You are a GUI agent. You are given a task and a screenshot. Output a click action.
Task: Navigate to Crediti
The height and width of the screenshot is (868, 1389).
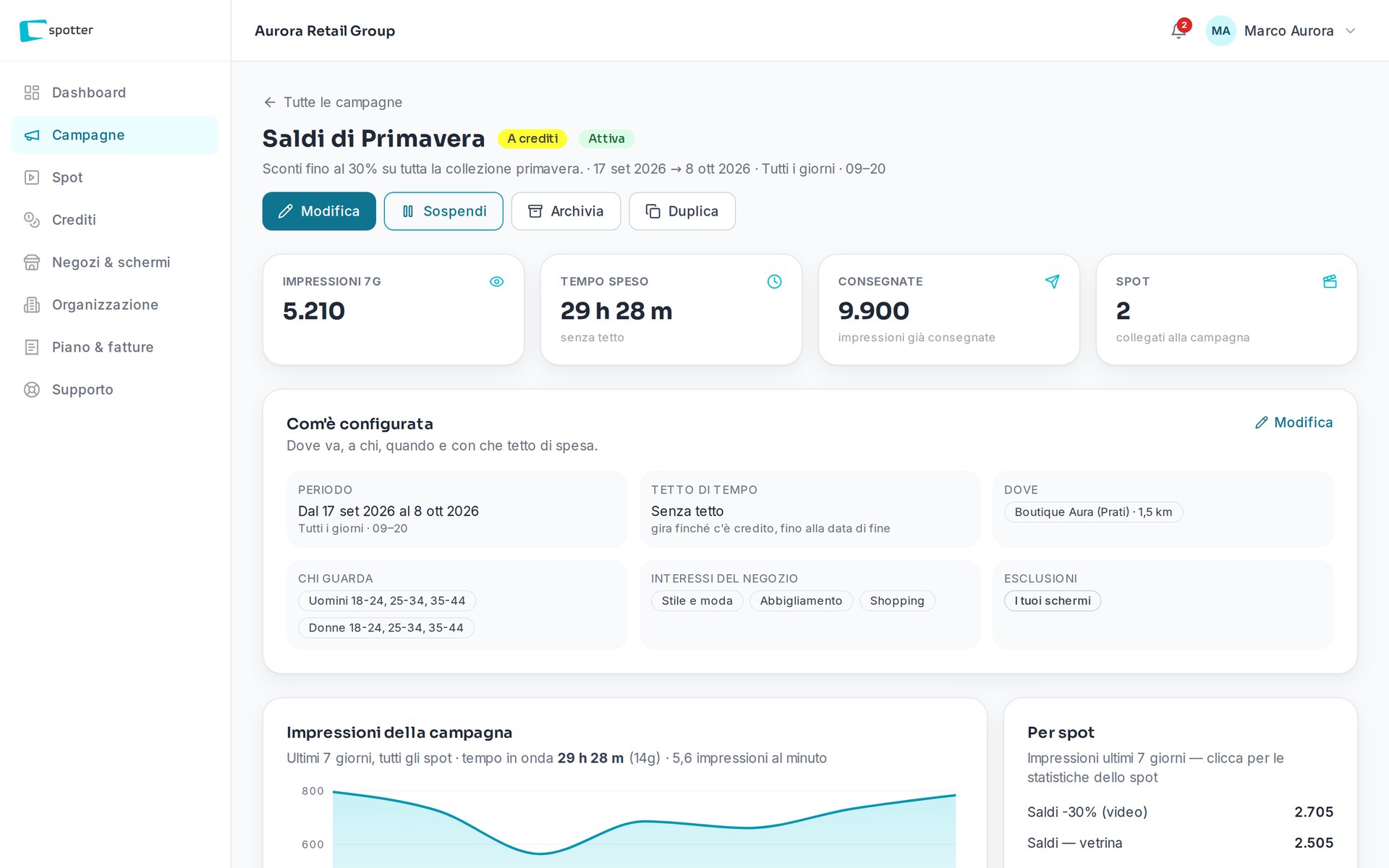(x=115, y=220)
